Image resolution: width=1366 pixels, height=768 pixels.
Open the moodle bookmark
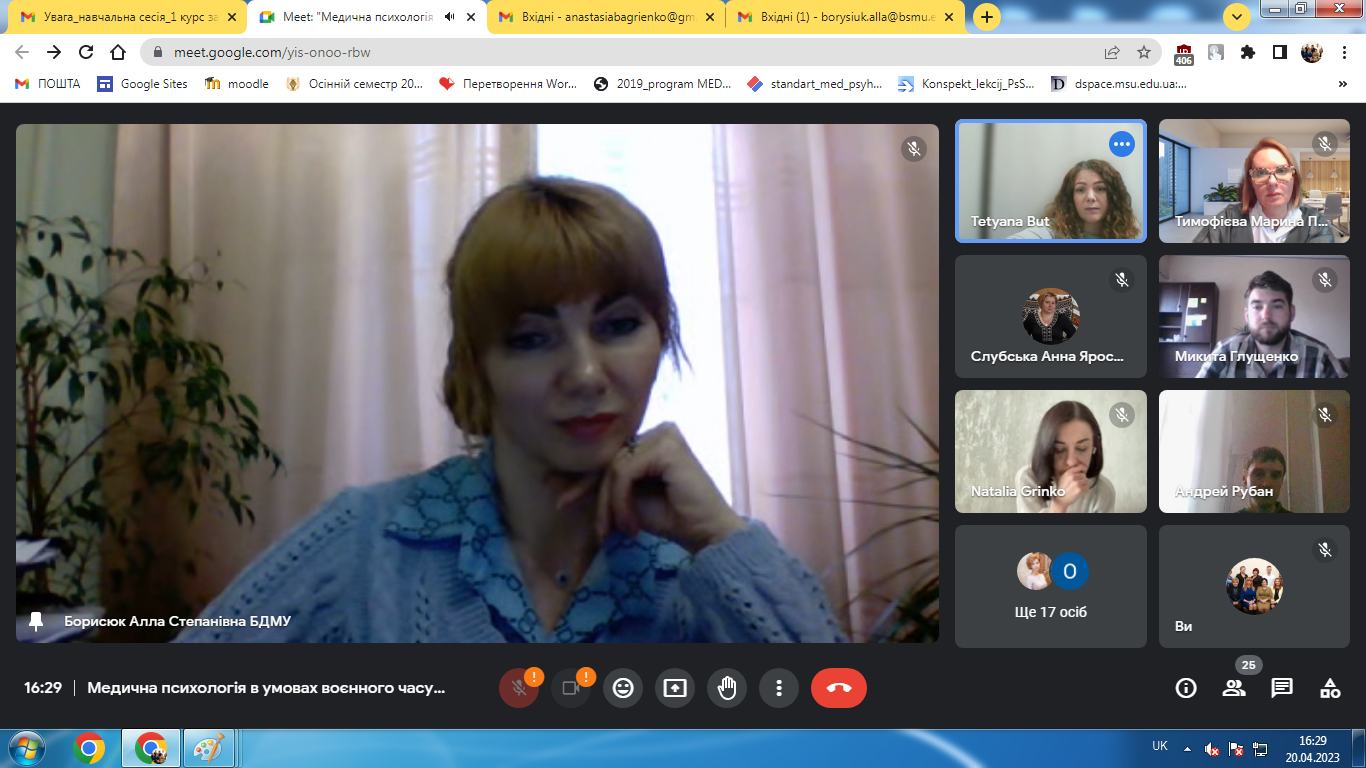coord(237,84)
